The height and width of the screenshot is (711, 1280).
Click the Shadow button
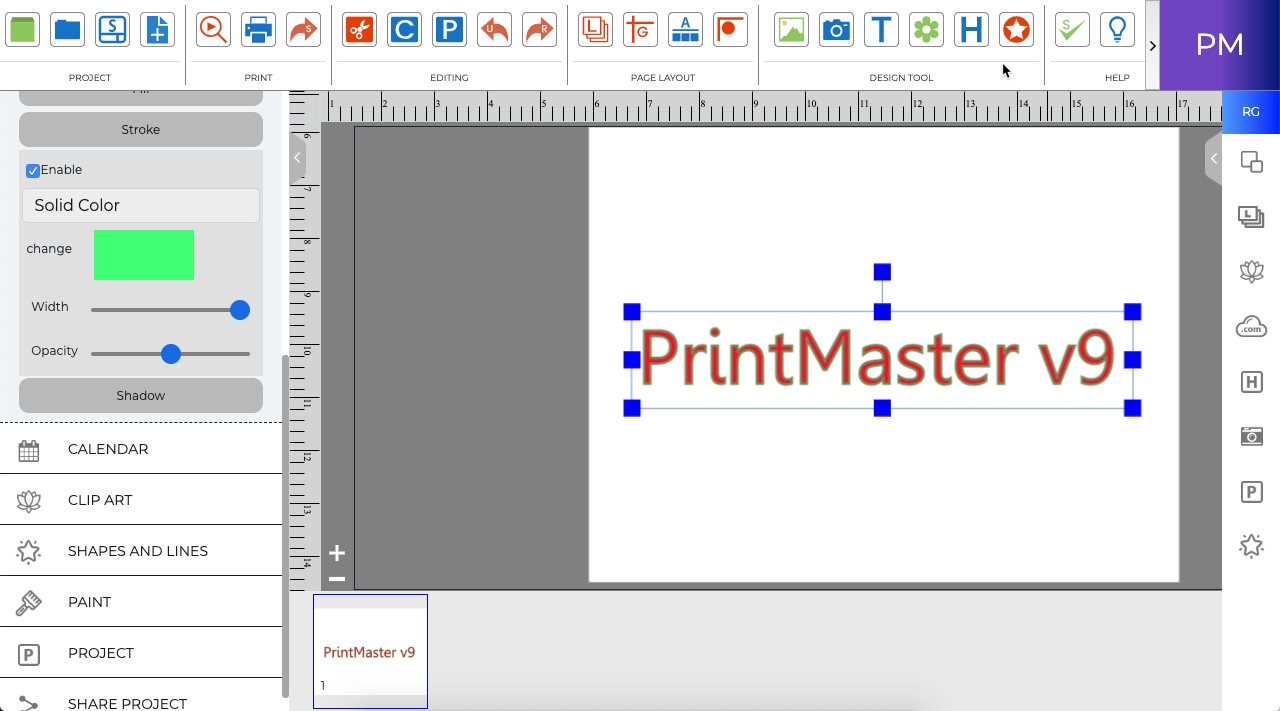coord(140,395)
